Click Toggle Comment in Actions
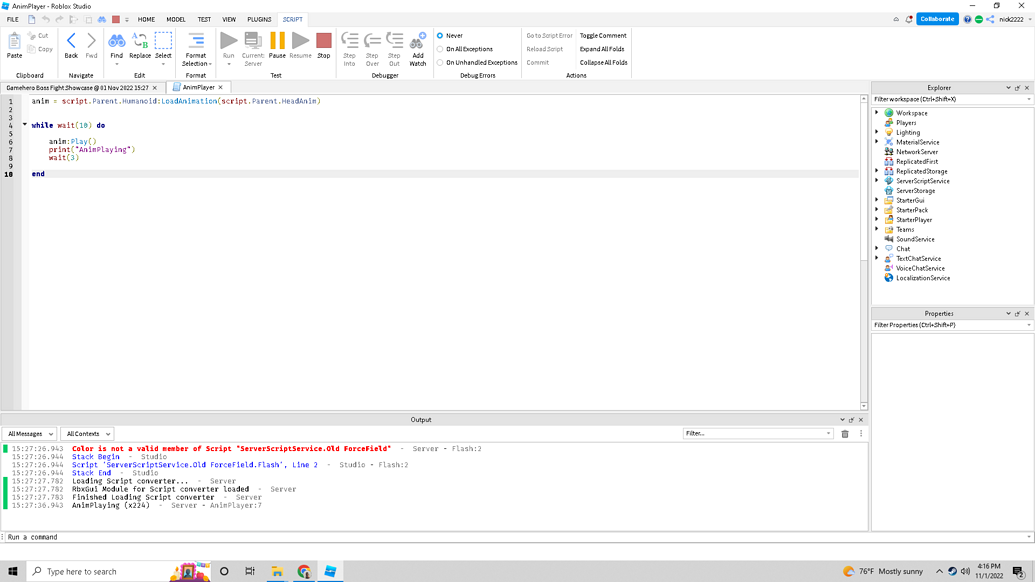Image resolution: width=1035 pixels, height=582 pixels. tap(603, 34)
